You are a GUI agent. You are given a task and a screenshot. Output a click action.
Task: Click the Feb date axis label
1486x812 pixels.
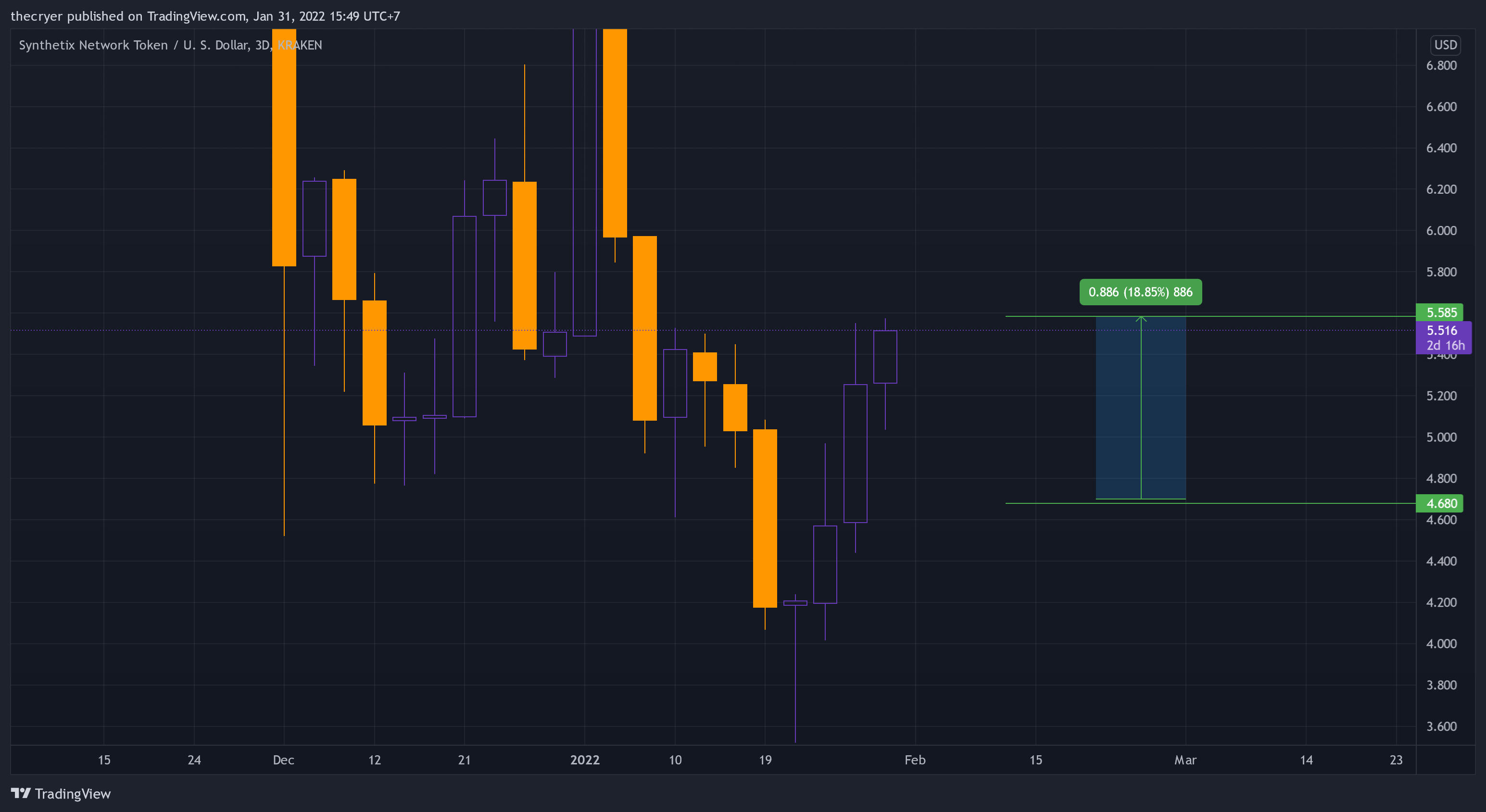pyautogui.click(x=915, y=760)
